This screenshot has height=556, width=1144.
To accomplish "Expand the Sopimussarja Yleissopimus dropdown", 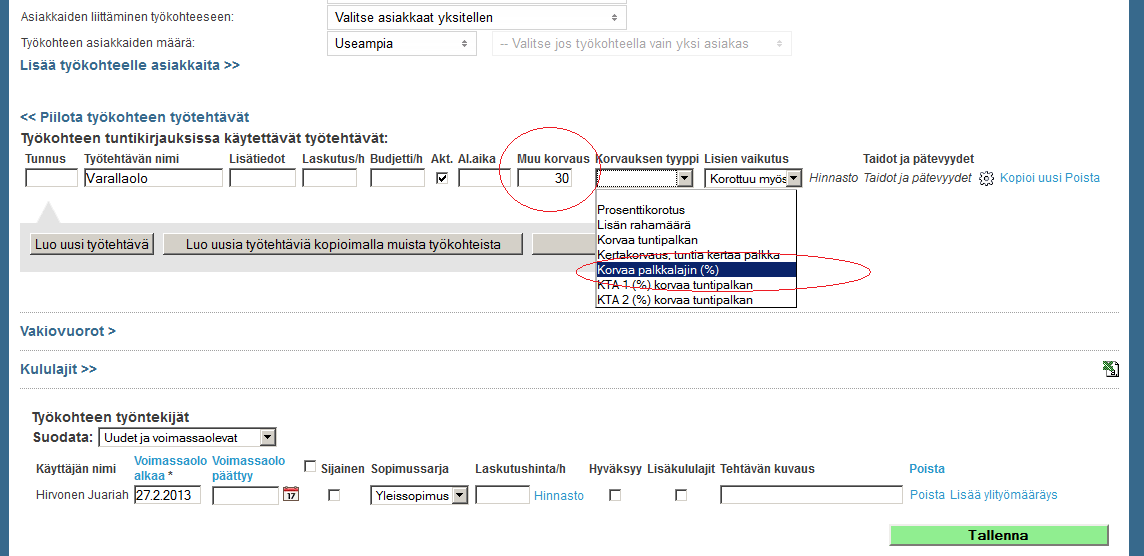I will point(418,495).
